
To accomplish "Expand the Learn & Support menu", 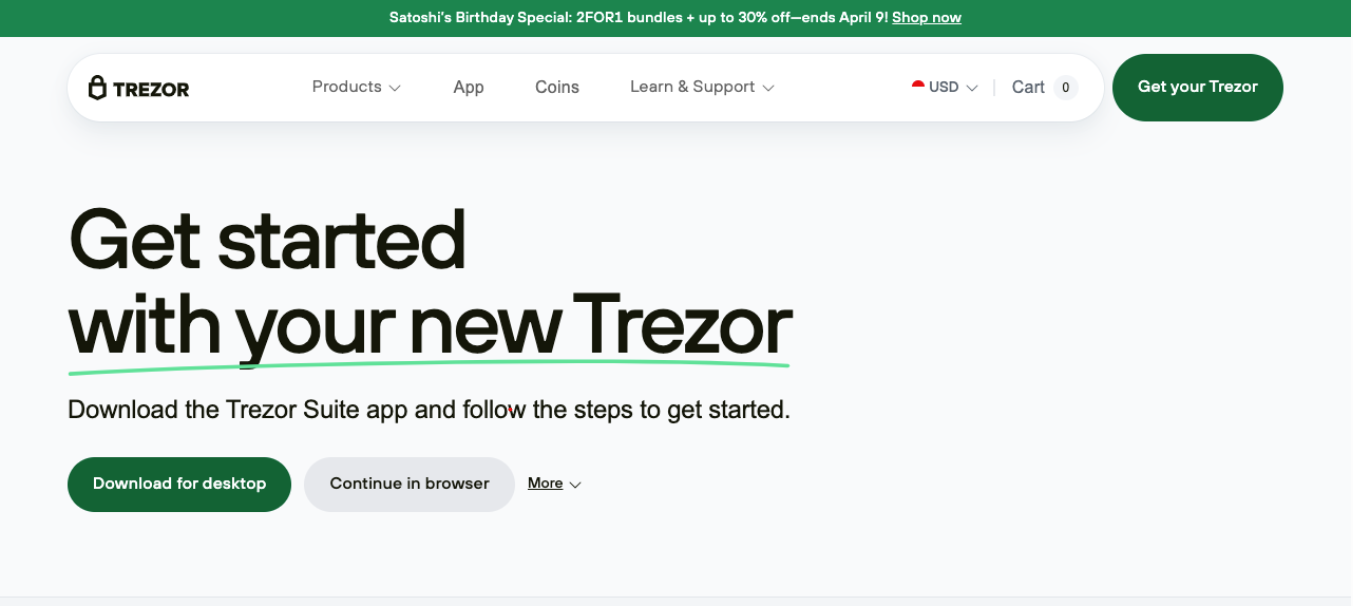I will pos(702,87).
